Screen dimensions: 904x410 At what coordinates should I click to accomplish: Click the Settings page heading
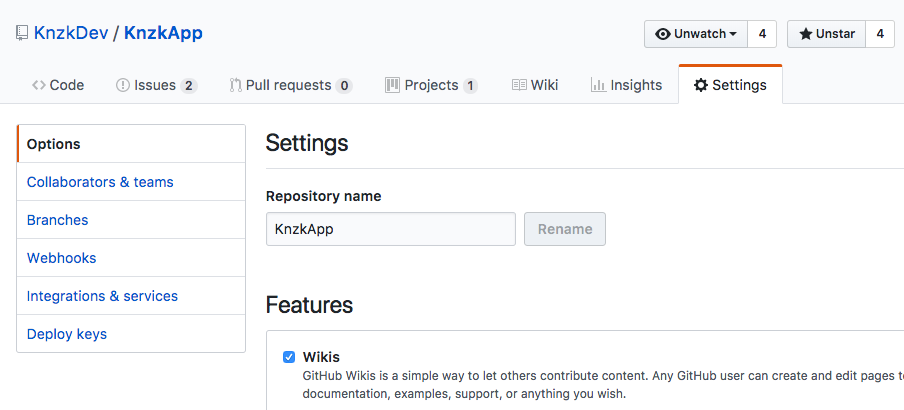[x=307, y=143]
